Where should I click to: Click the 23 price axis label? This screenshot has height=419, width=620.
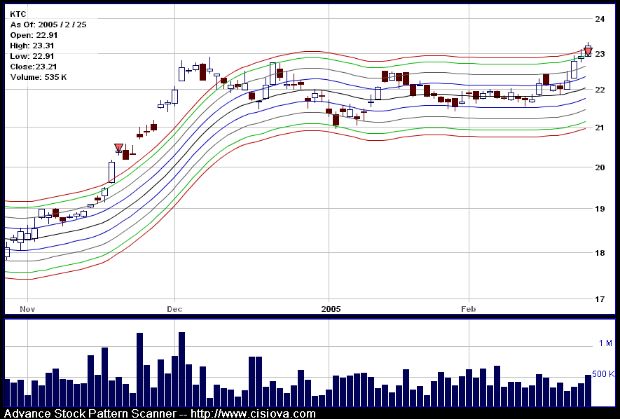pyautogui.click(x=600, y=54)
